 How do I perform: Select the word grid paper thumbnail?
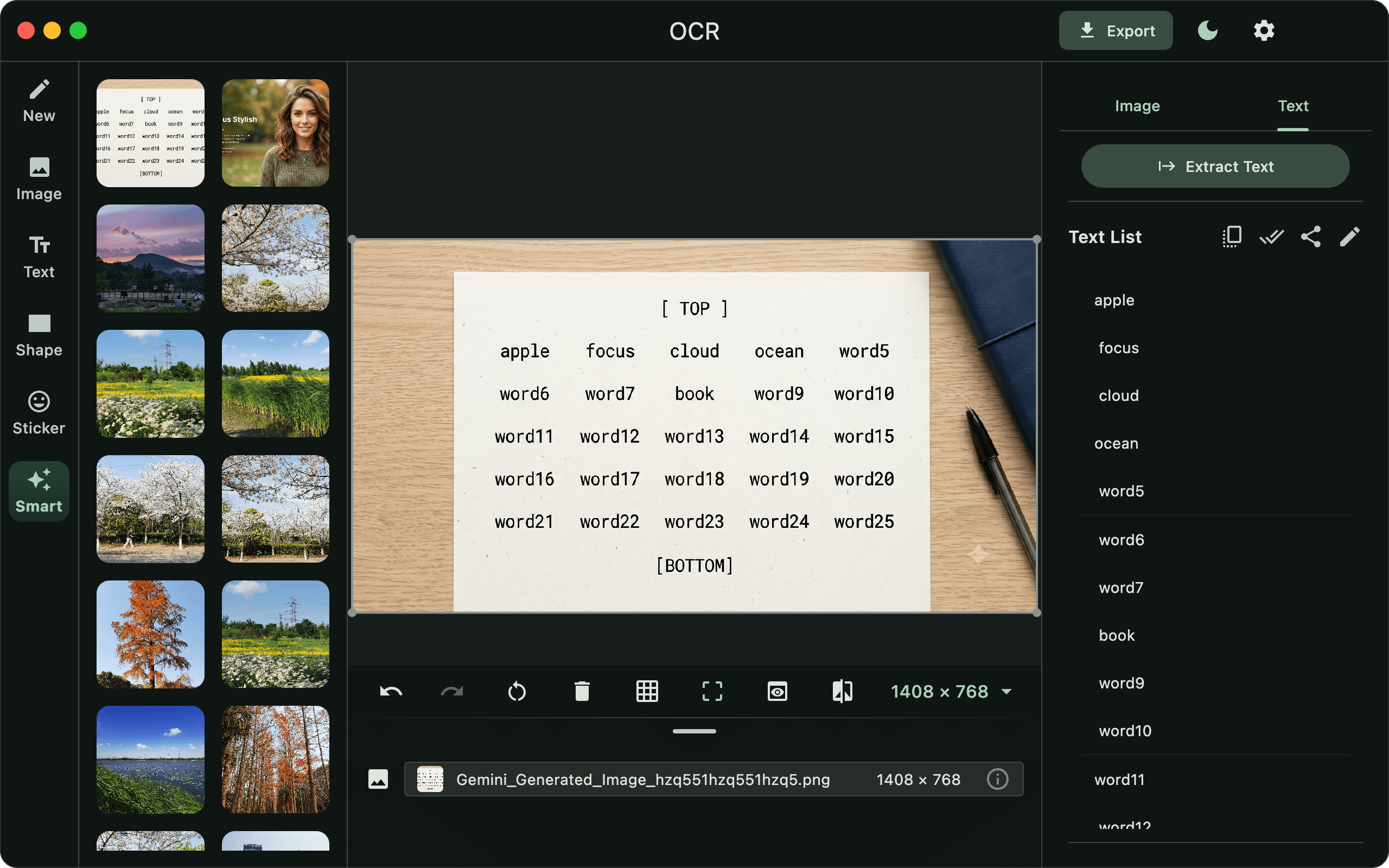pos(150,133)
